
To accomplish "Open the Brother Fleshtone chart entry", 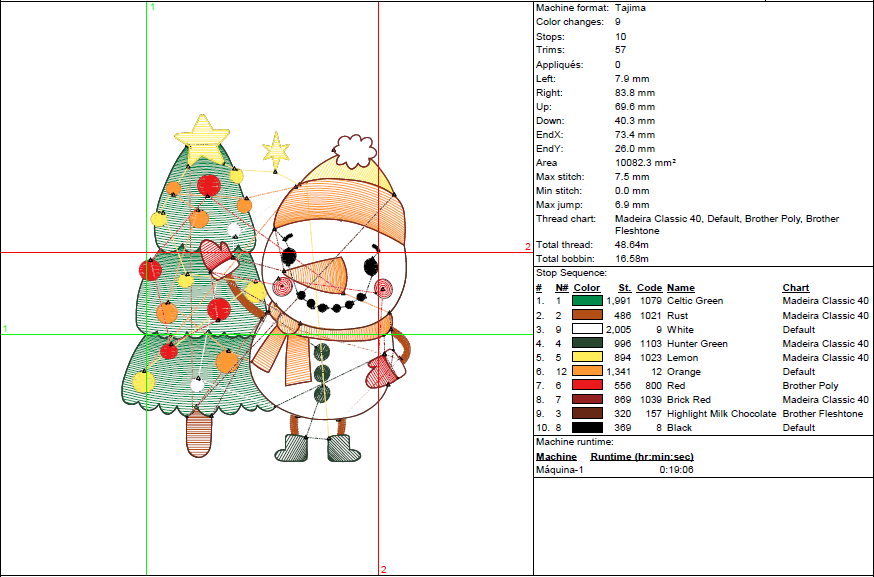I will click(821, 413).
